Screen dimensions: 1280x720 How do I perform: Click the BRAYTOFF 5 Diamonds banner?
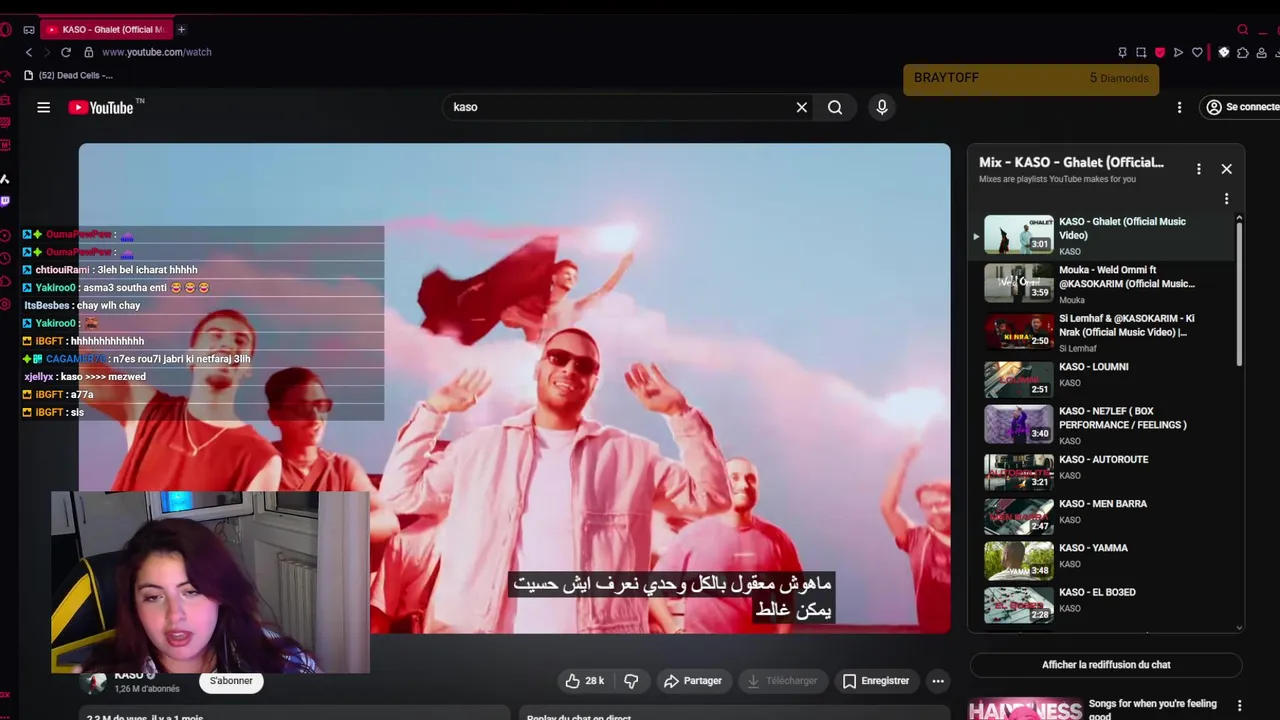(1031, 79)
